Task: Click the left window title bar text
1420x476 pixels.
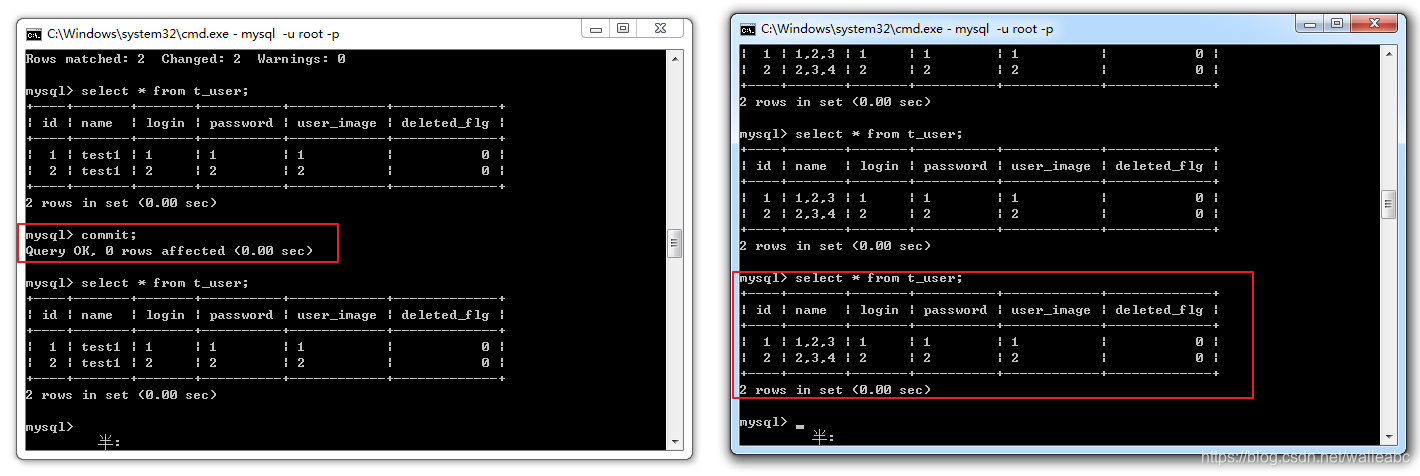Action: click(x=193, y=34)
